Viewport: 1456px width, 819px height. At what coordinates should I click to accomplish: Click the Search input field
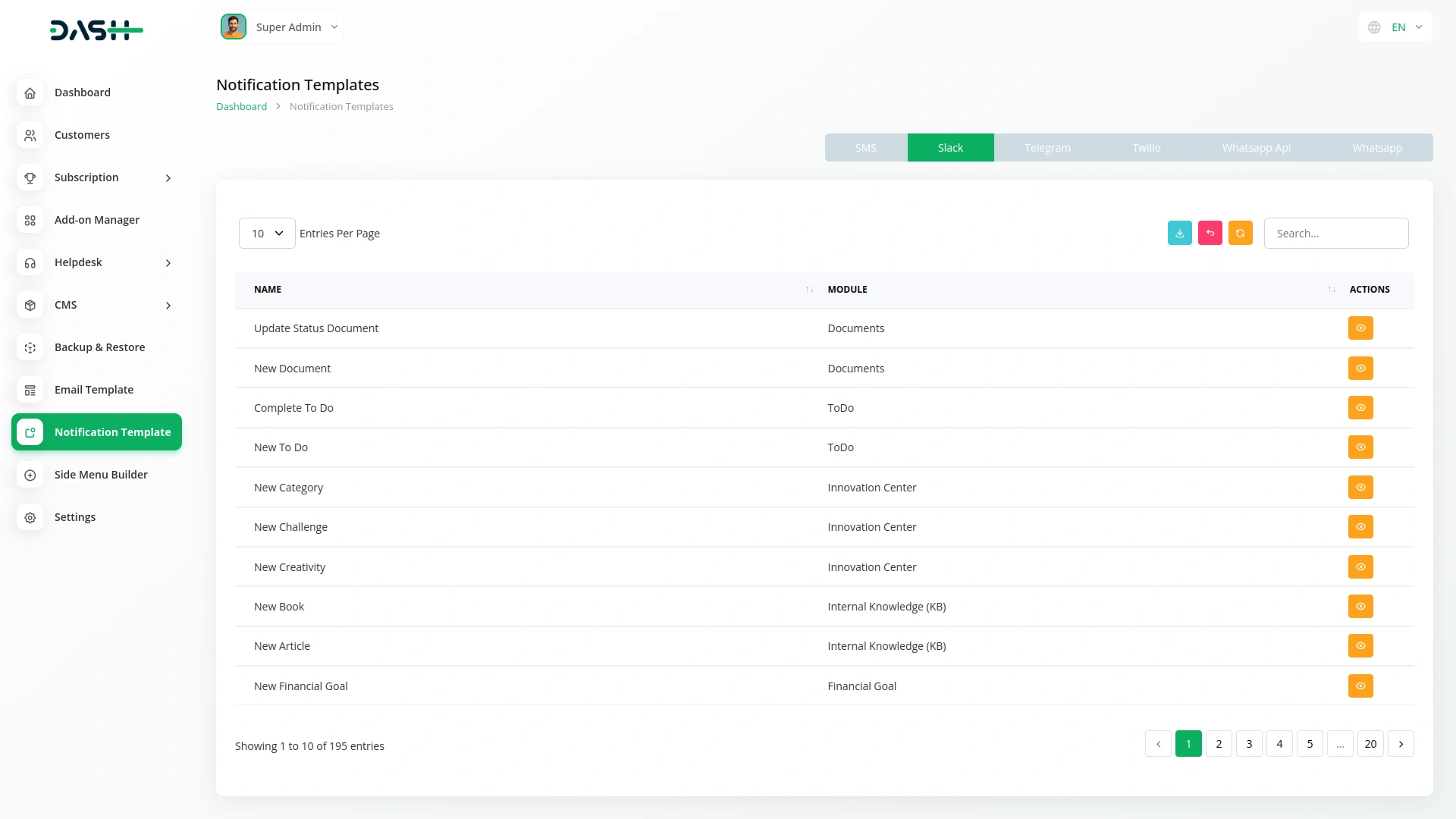click(1335, 234)
